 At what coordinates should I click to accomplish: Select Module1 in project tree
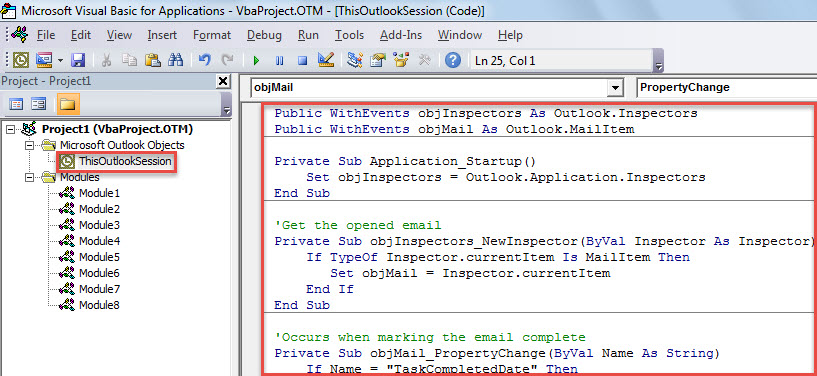99,193
